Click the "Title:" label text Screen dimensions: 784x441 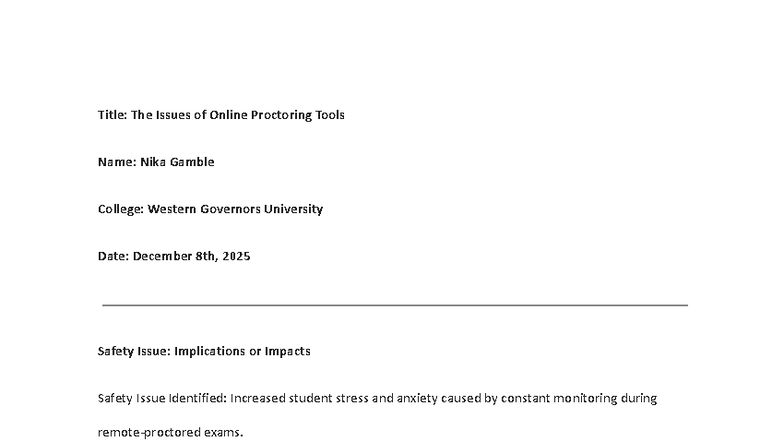click(112, 115)
